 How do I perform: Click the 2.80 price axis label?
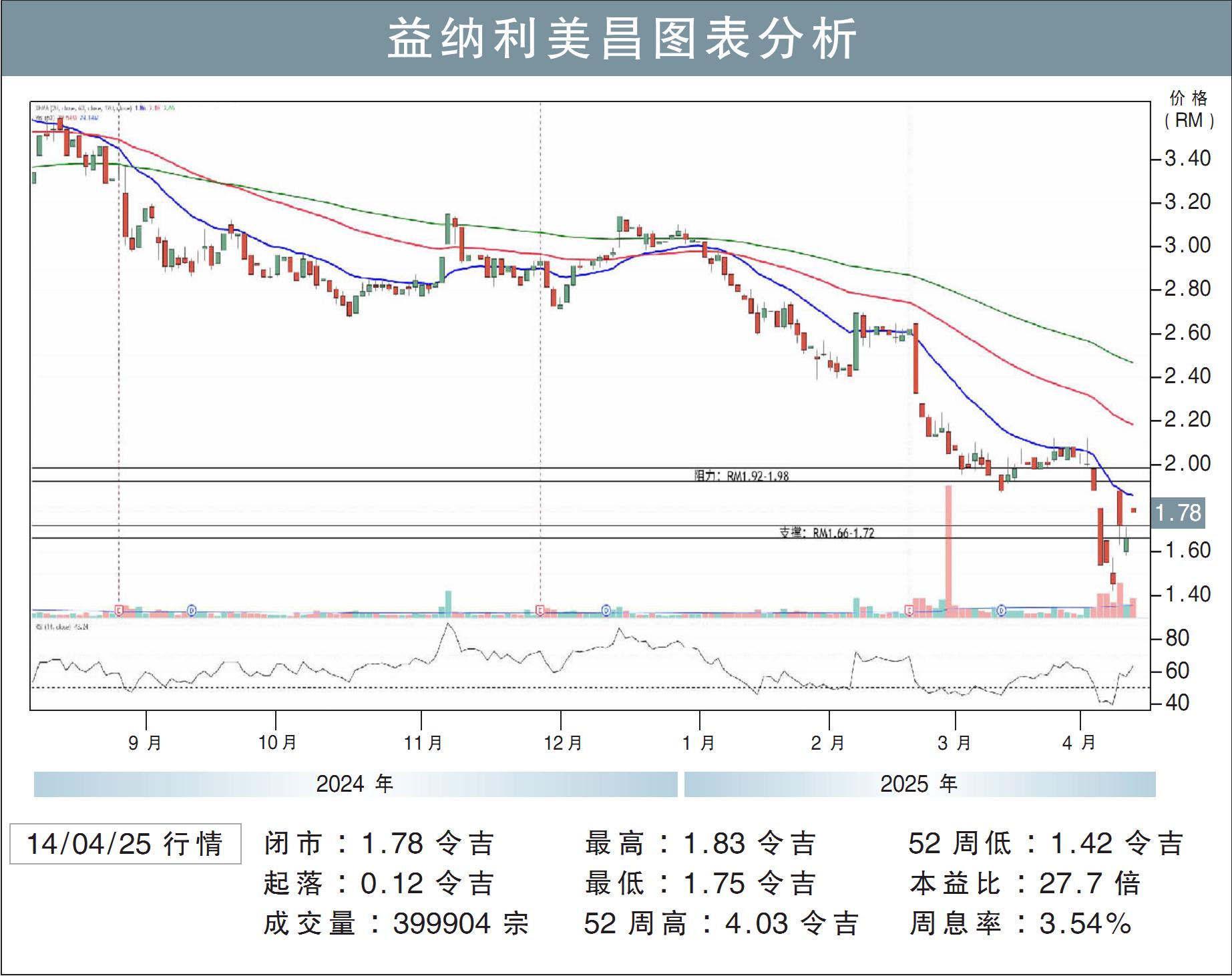point(1187,289)
